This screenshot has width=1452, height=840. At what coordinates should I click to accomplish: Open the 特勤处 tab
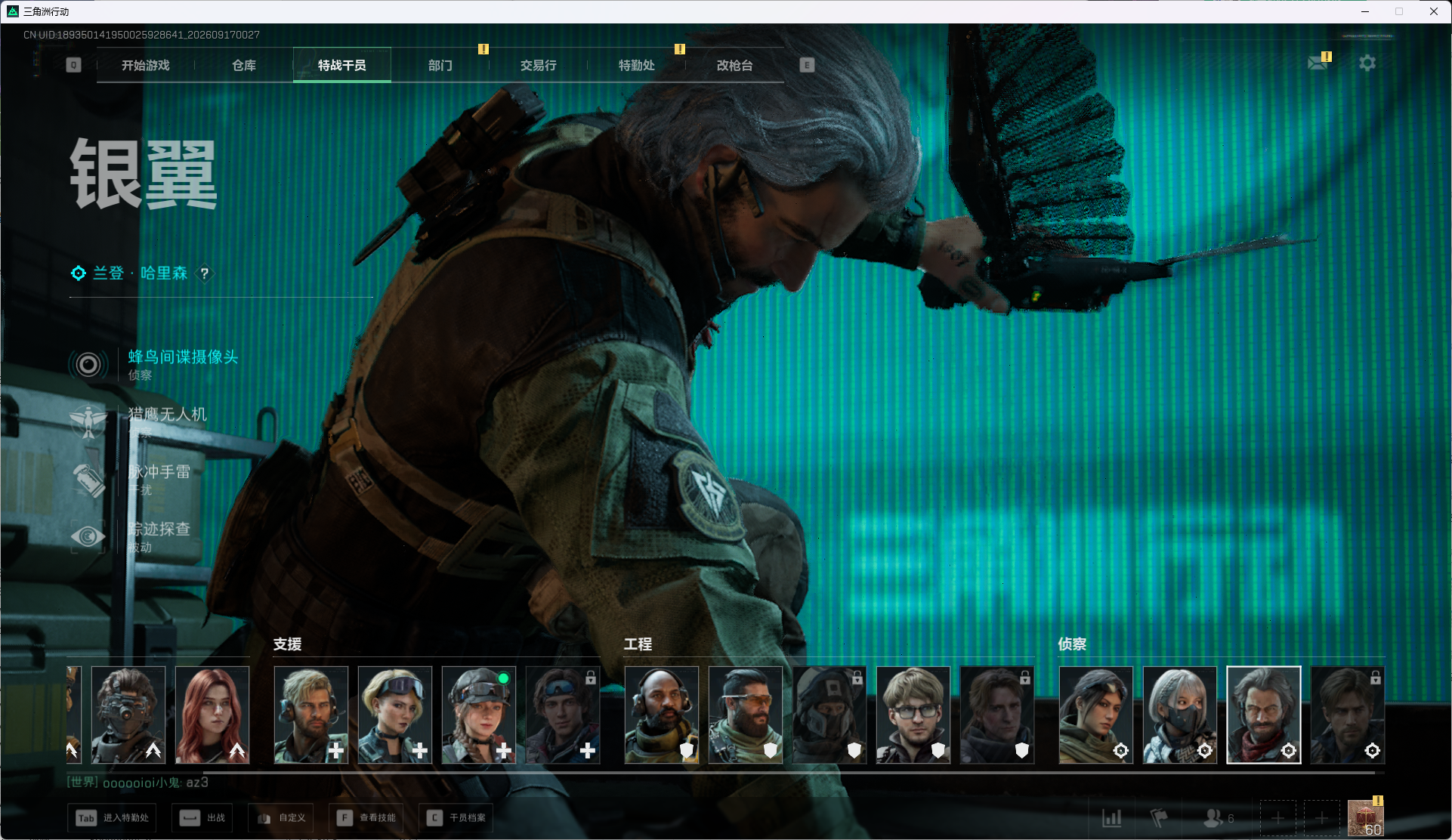pyautogui.click(x=637, y=66)
